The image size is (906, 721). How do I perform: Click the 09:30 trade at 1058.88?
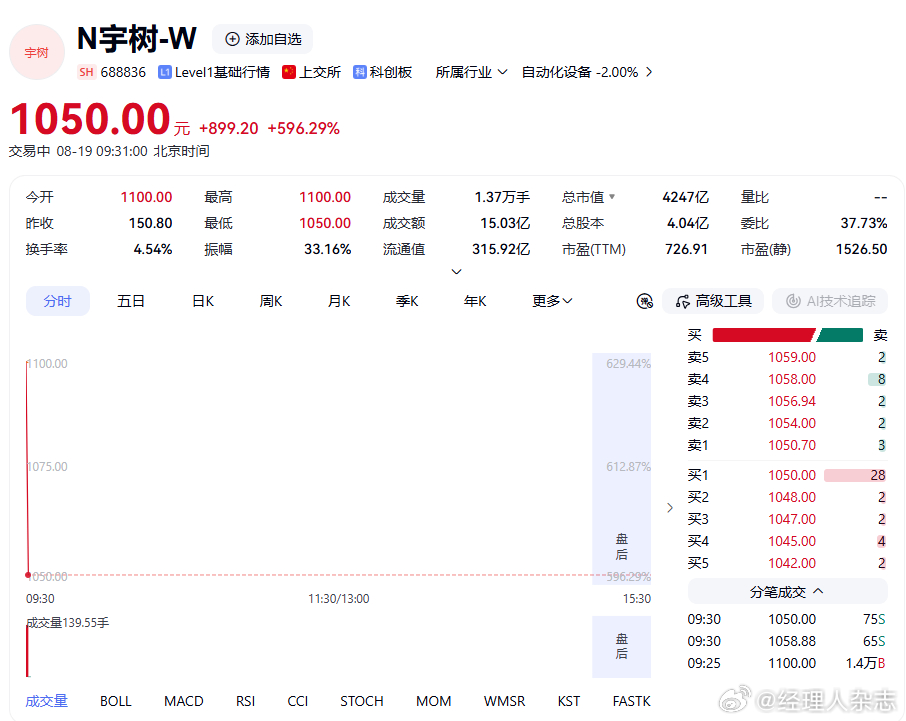coord(786,641)
